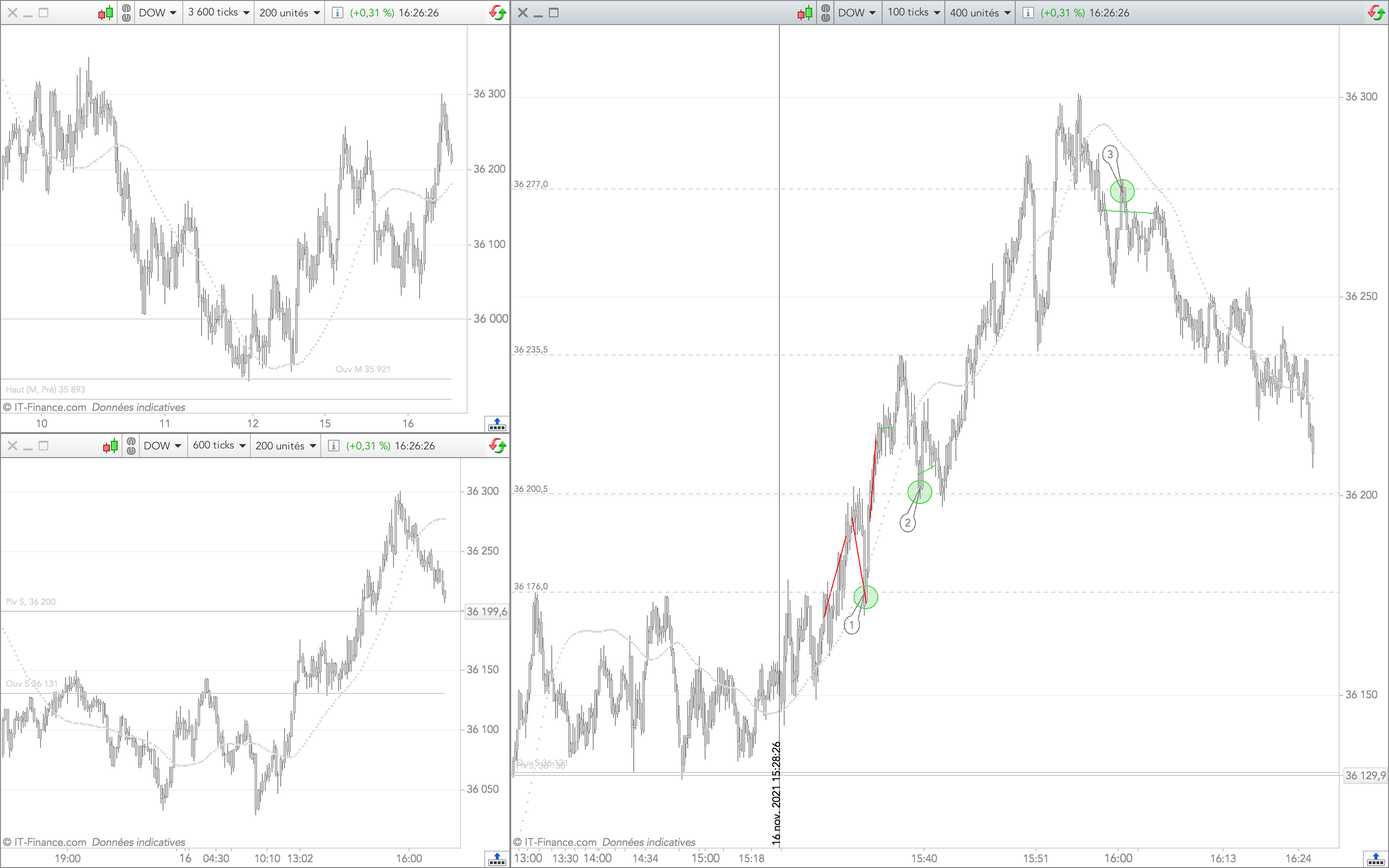Screen dimensions: 1389x868
Task: Open the 3 600 ticks timeframe dropdown
Action: 218,13
